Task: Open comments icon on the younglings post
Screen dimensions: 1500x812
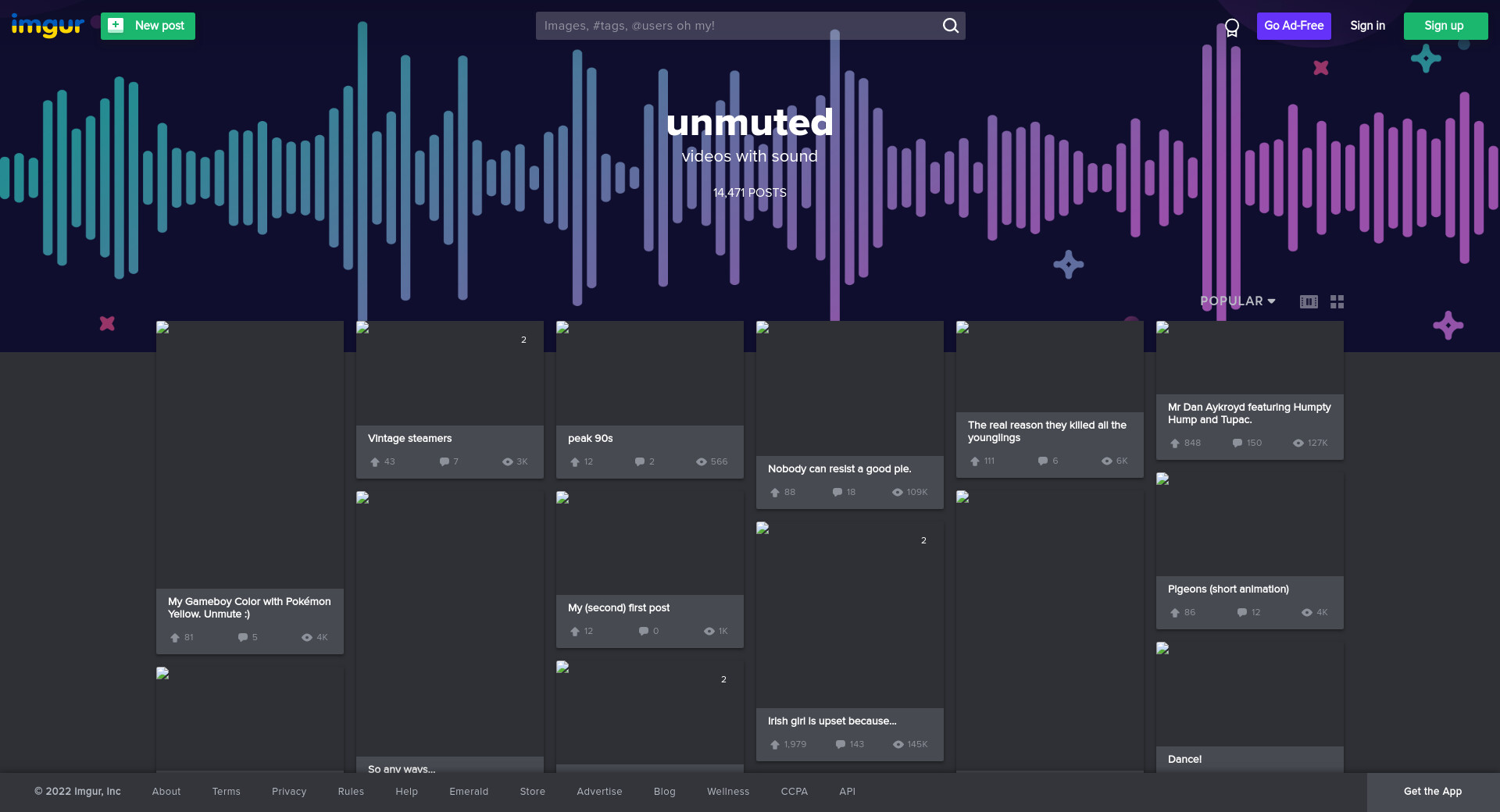Action: click(1043, 461)
